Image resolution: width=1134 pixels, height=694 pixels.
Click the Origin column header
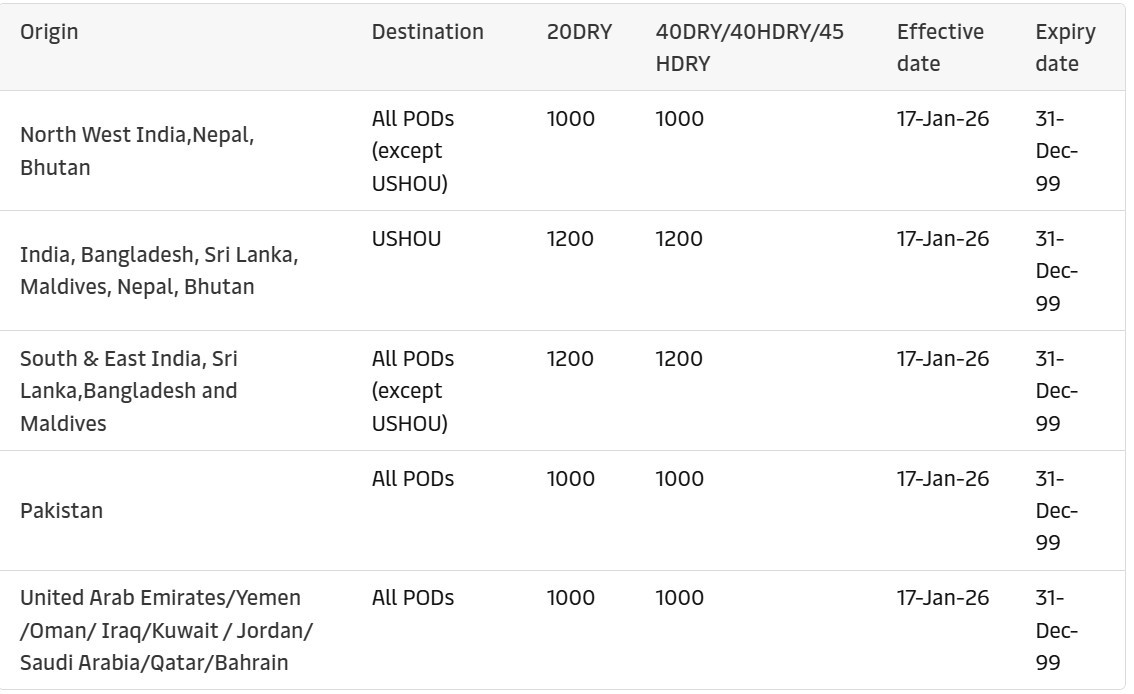(x=49, y=32)
